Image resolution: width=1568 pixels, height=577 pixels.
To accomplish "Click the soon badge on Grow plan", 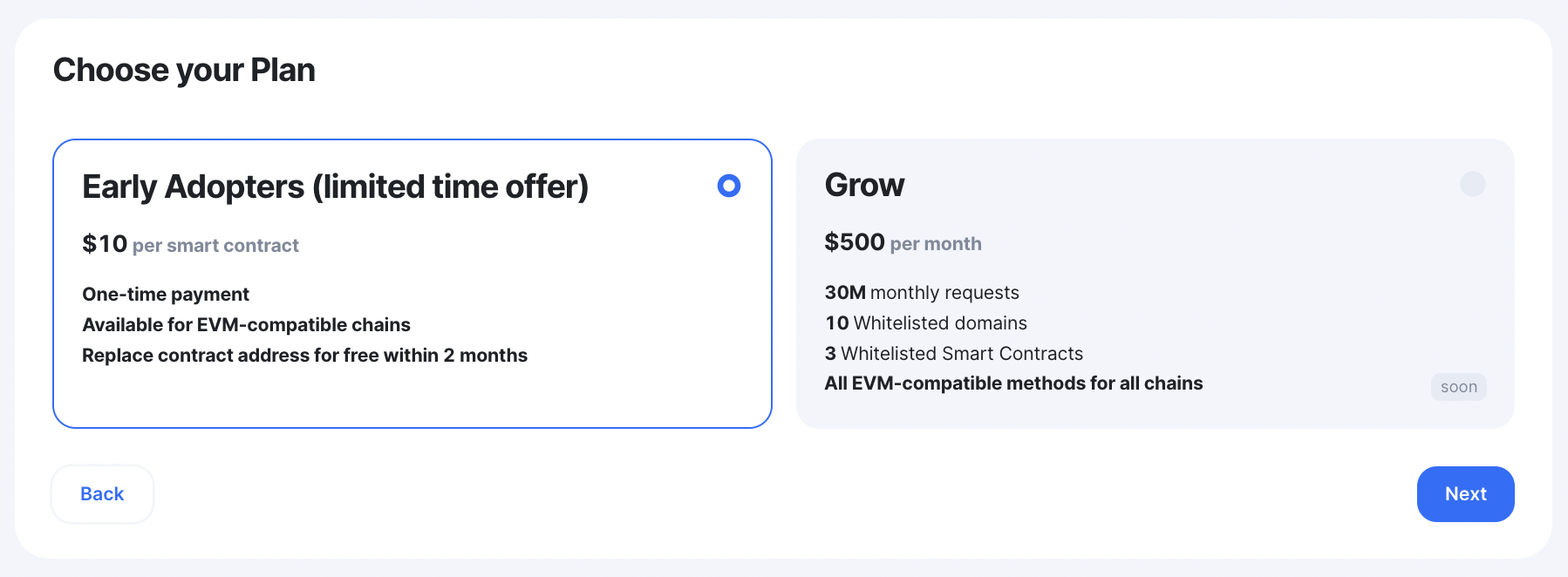I will click(x=1459, y=387).
